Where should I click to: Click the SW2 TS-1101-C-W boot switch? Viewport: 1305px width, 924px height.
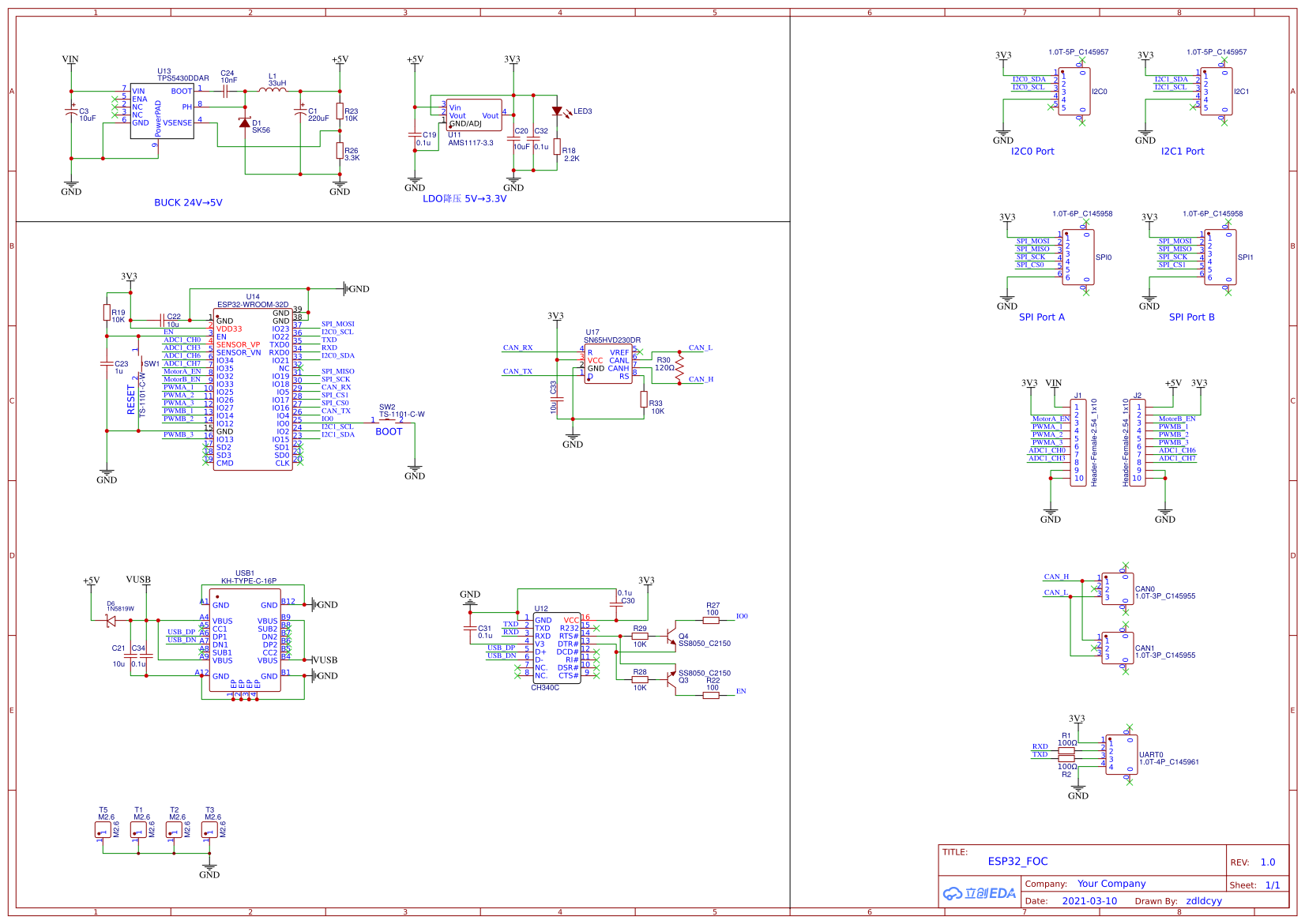point(387,422)
